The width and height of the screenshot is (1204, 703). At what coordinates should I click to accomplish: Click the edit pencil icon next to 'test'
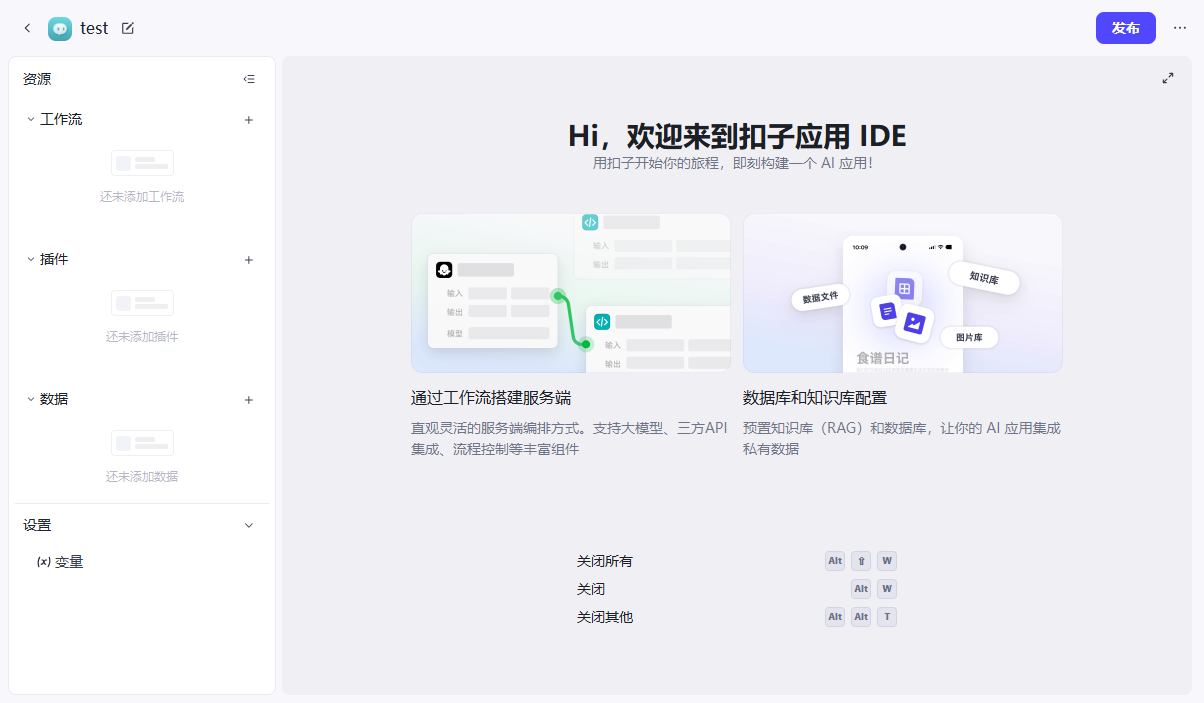tap(127, 28)
